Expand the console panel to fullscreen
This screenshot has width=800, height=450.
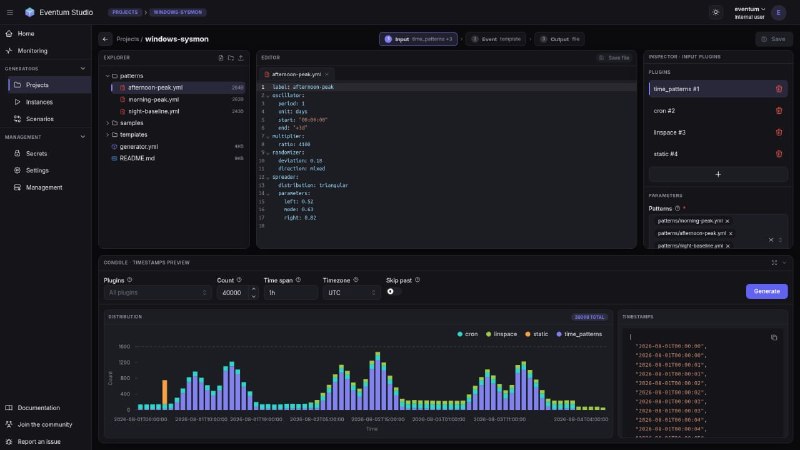pyautogui.click(x=774, y=263)
